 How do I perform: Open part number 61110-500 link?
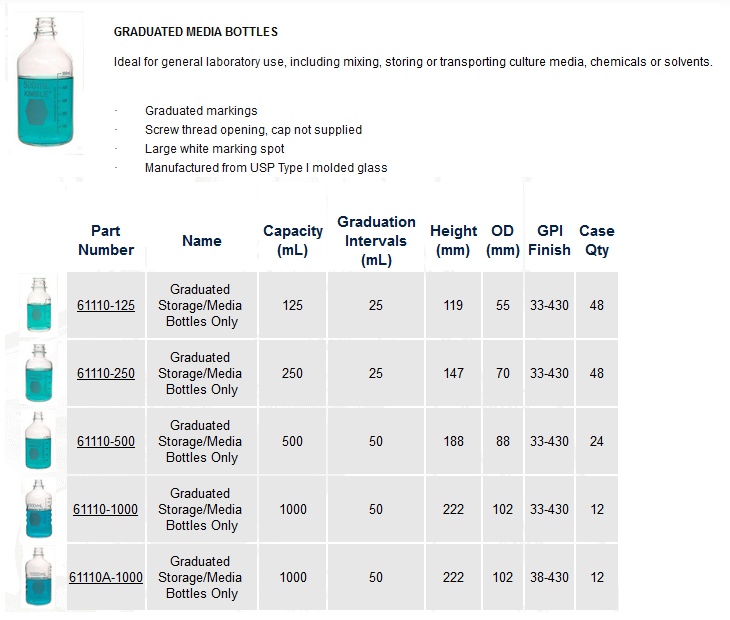(106, 441)
